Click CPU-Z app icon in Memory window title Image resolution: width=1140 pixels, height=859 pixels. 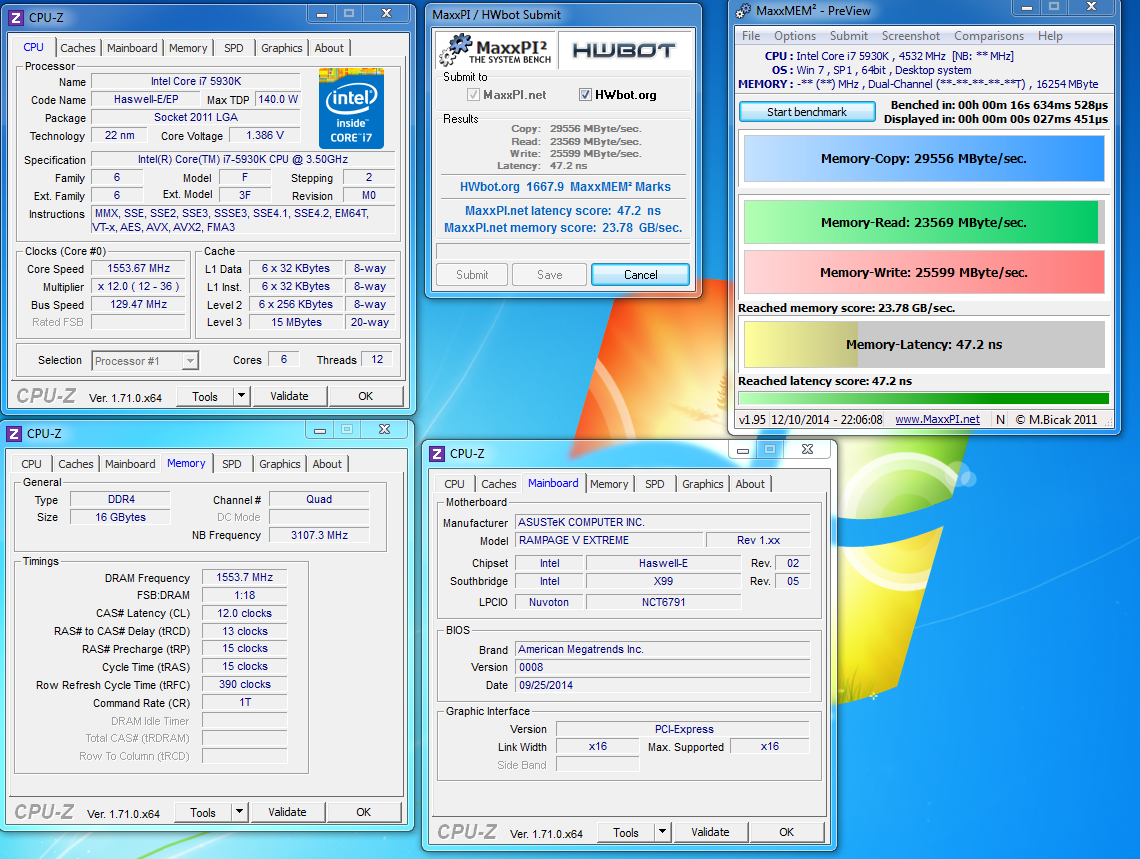pos(14,434)
